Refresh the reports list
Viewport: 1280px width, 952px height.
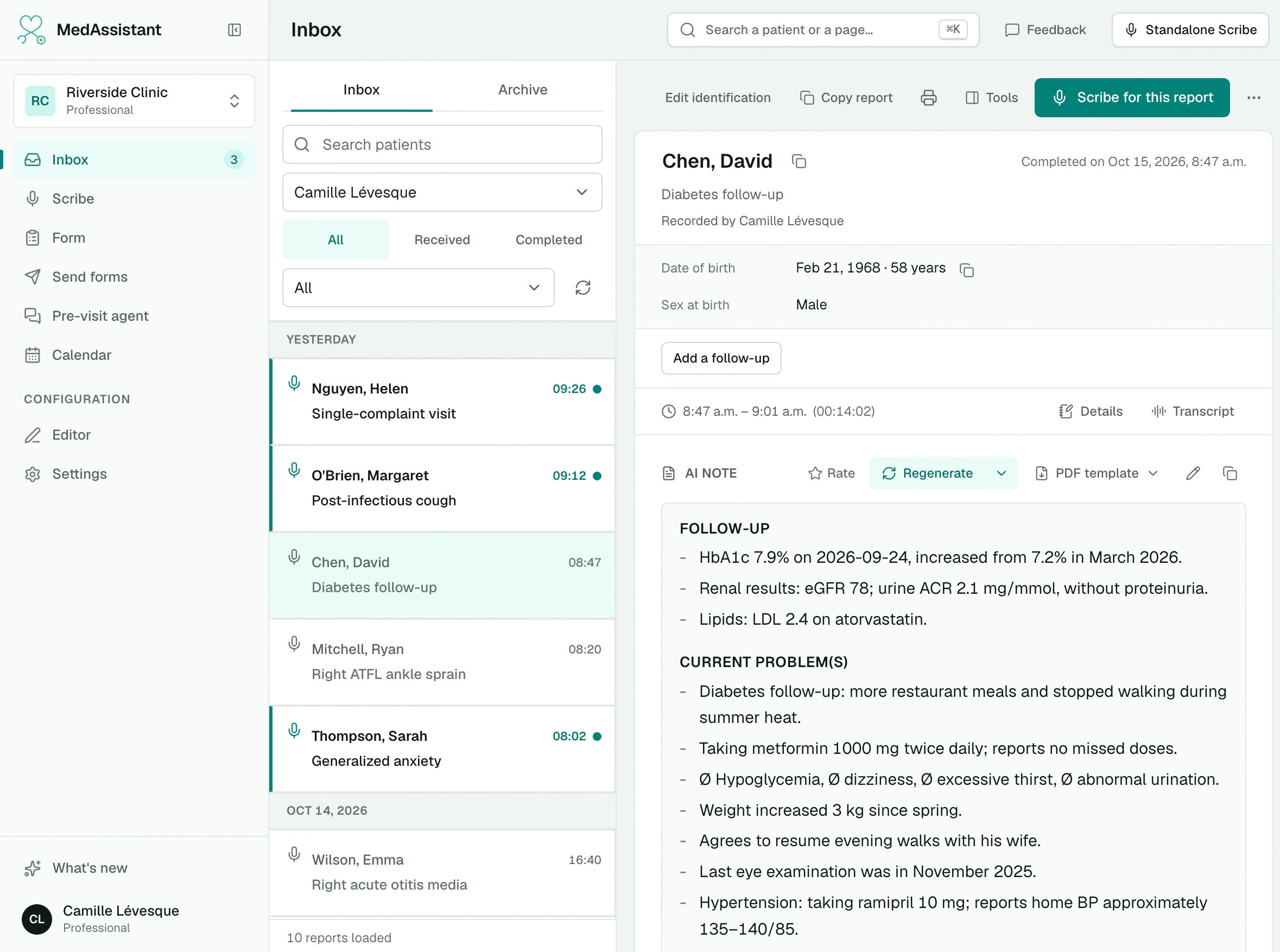pyautogui.click(x=582, y=288)
